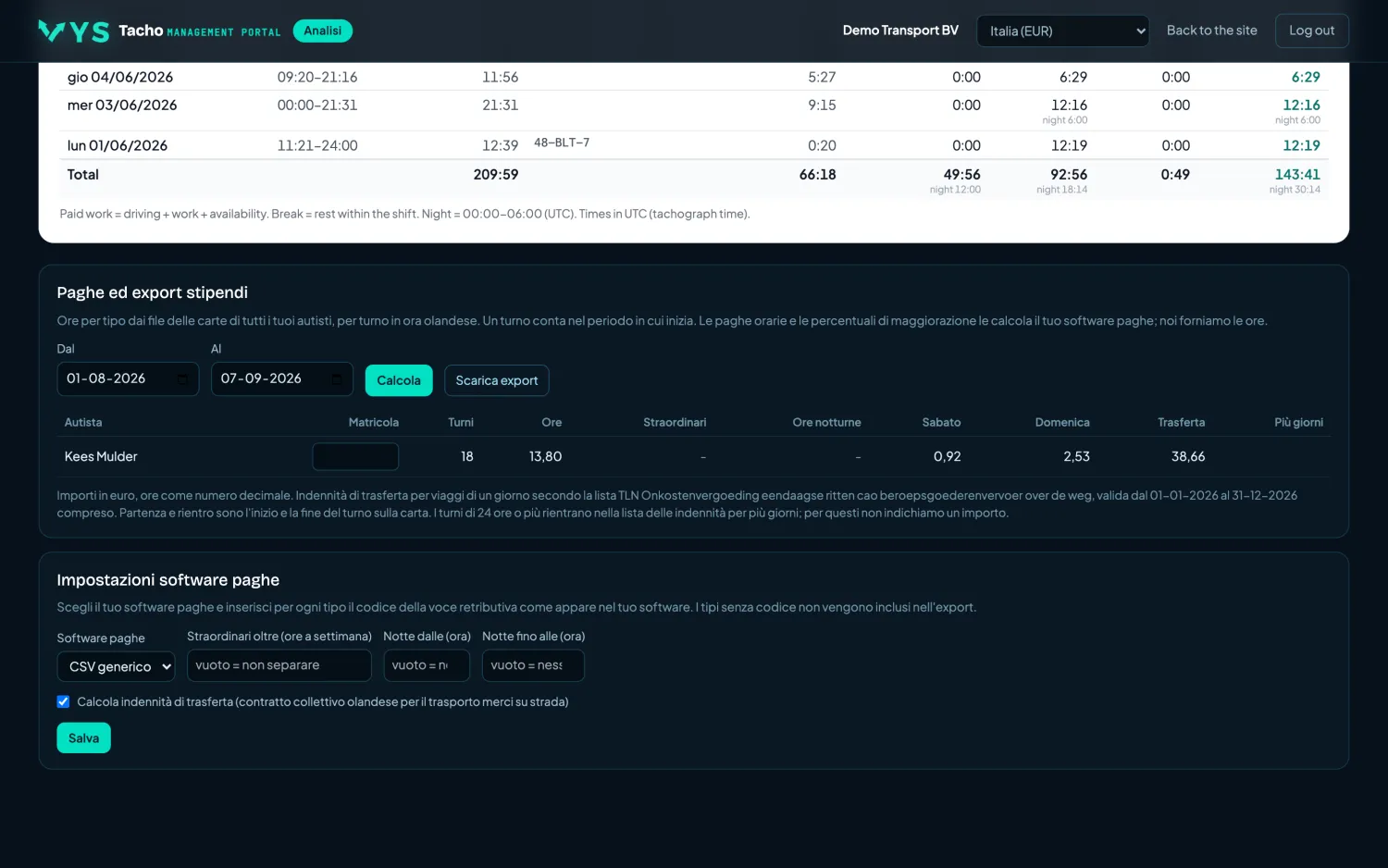Screen dimensions: 1388x868
Task: Focus the Al date input 07-09-2026
Action: 282,379
